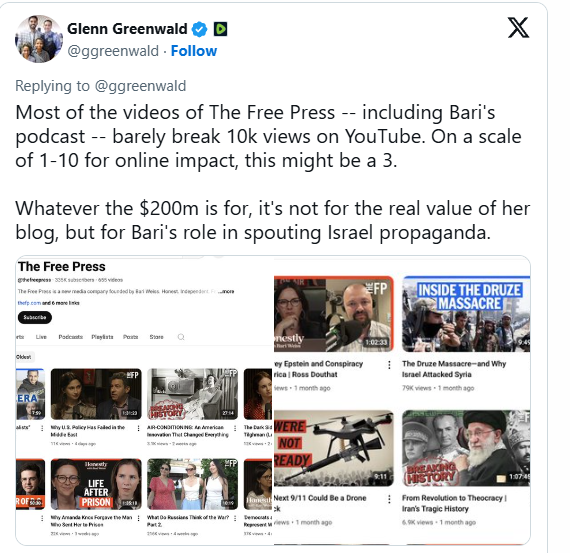Screen dimensions: 570x553
Task: Open the Life After Prison video thumbnail
Action: tap(96, 484)
